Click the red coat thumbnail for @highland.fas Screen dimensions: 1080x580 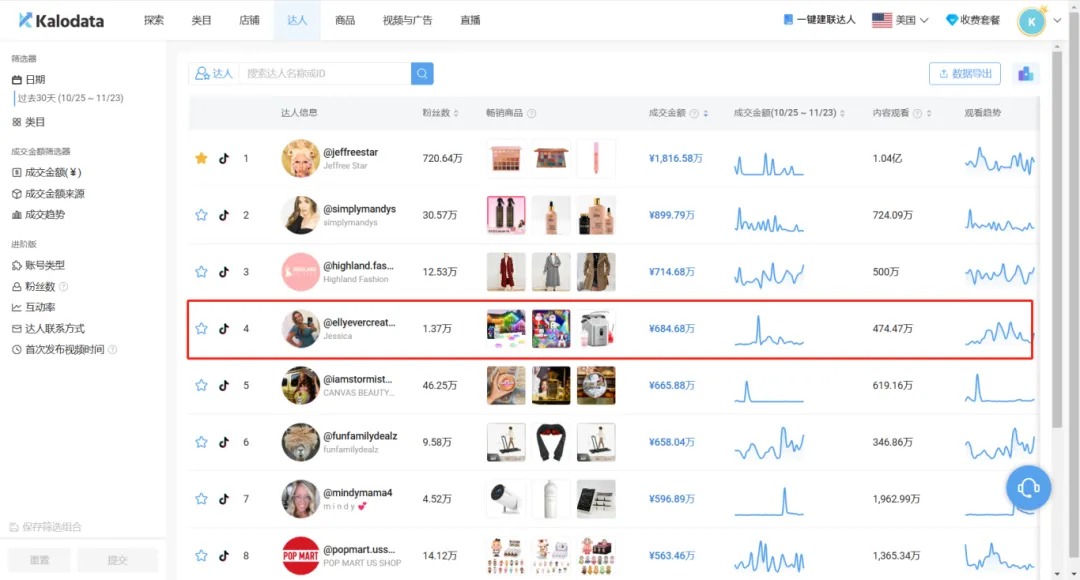coord(506,271)
